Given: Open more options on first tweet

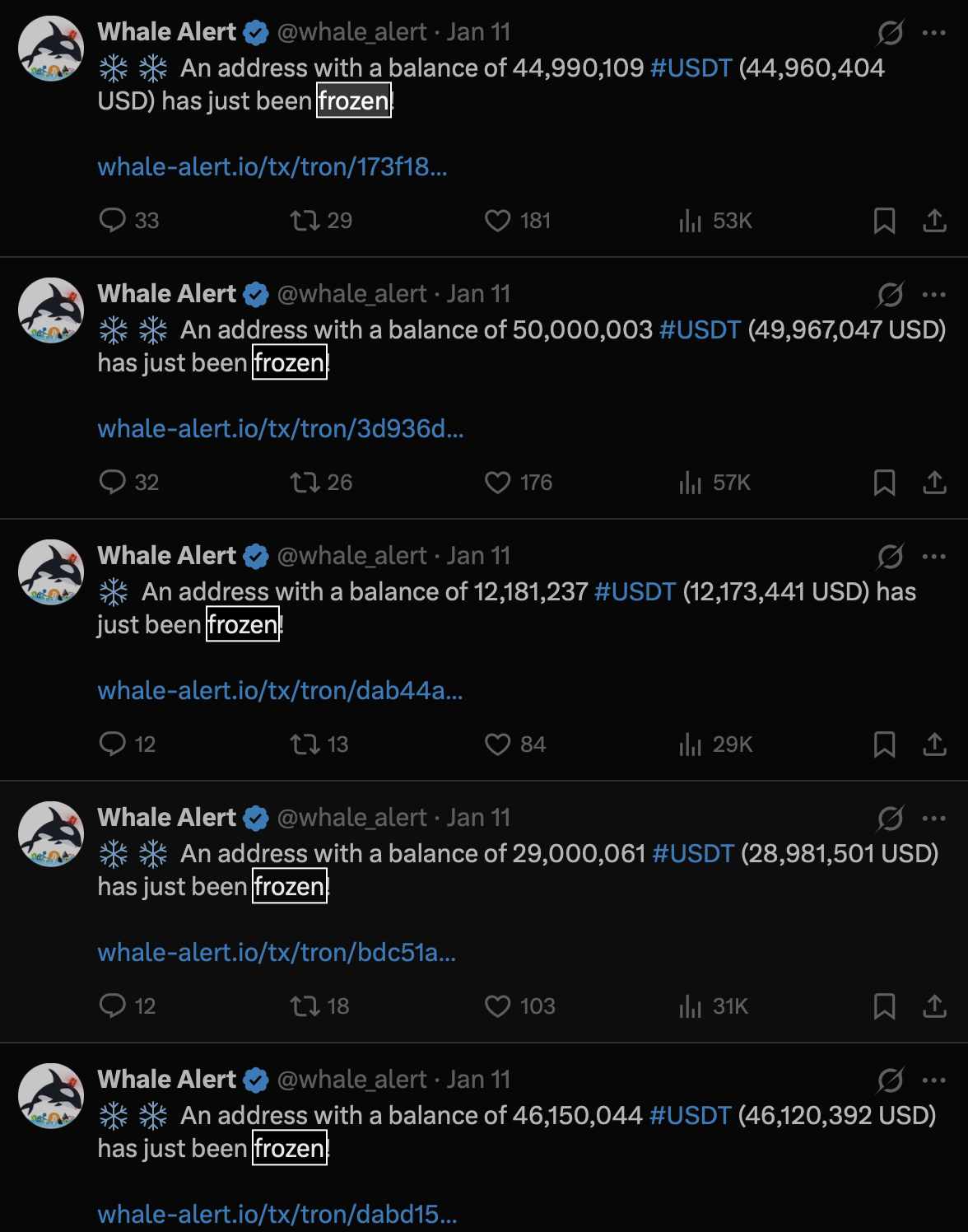Looking at the screenshot, I should 934,33.
